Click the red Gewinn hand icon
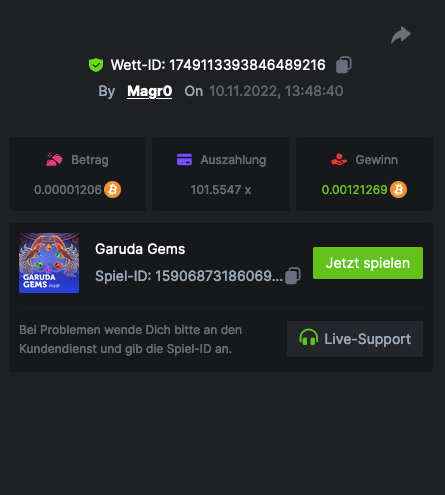 (339, 160)
